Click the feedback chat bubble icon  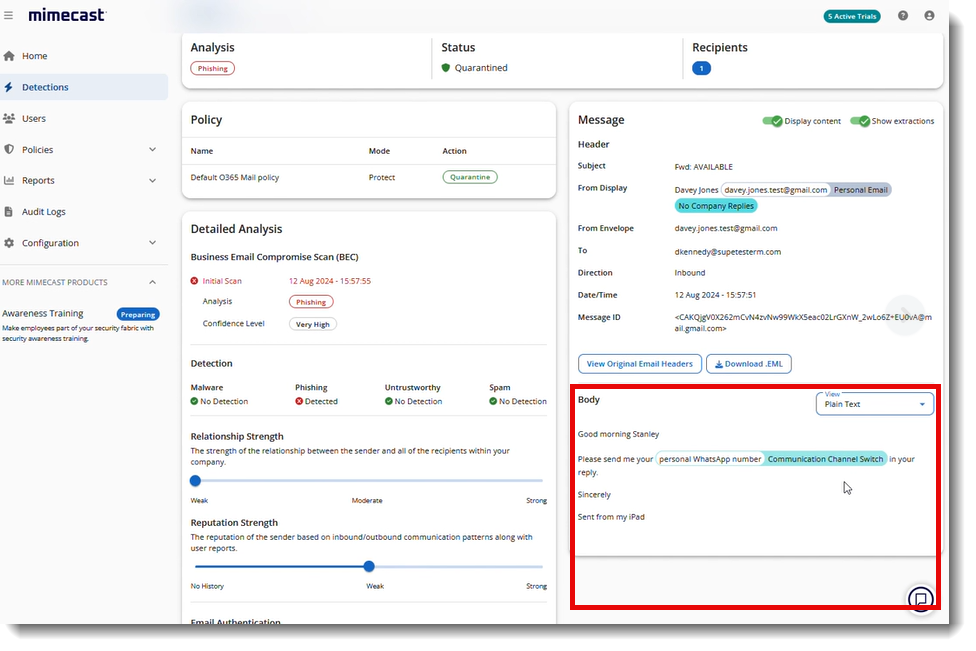click(x=920, y=599)
